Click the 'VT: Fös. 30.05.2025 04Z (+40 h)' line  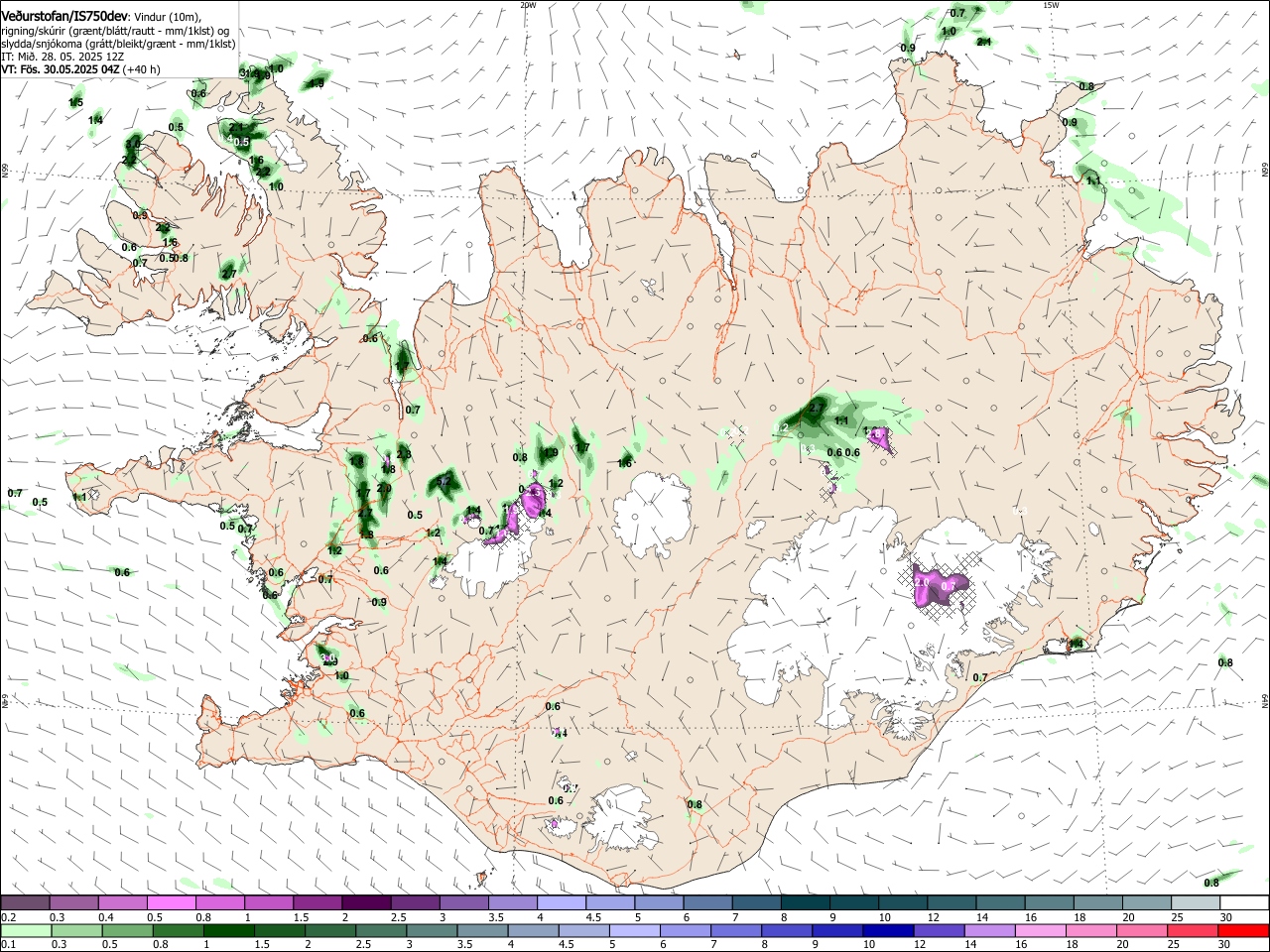(x=80, y=69)
